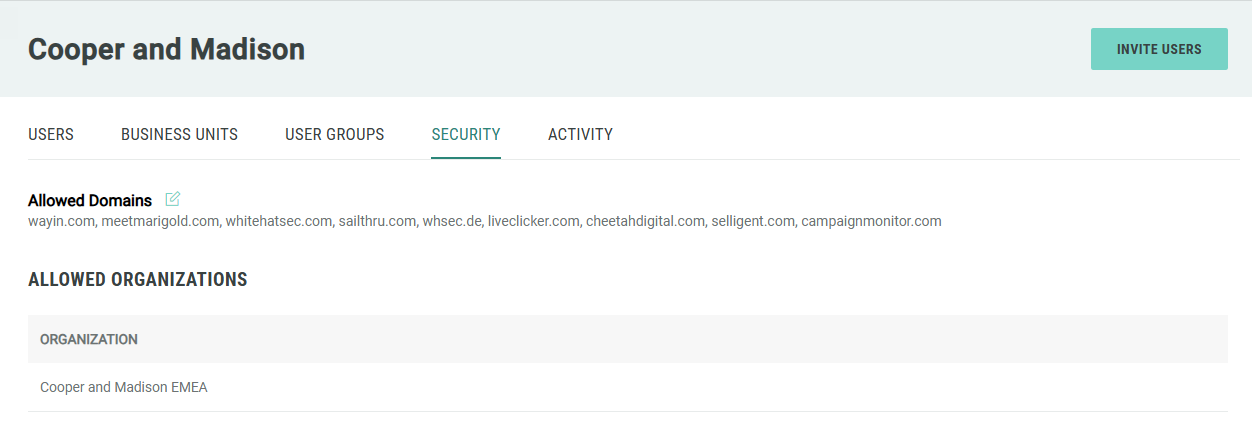Click the Allowed Domains label
The height and width of the screenshot is (434, 1252).
tap(90, 201)
